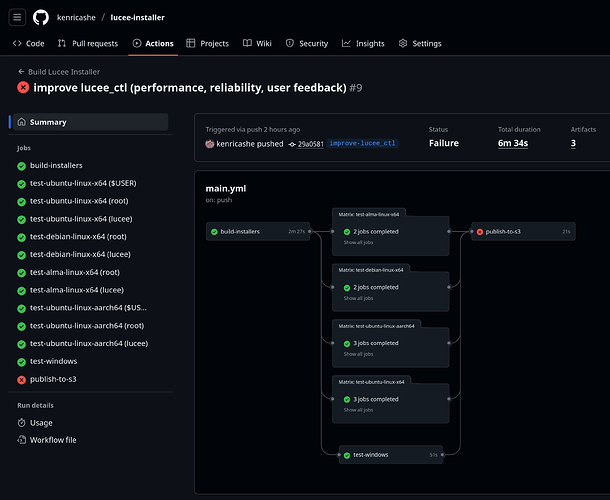Open the kenricashe owner link
The height and width of the screenshot is (500, 610).
click(76, 18)
